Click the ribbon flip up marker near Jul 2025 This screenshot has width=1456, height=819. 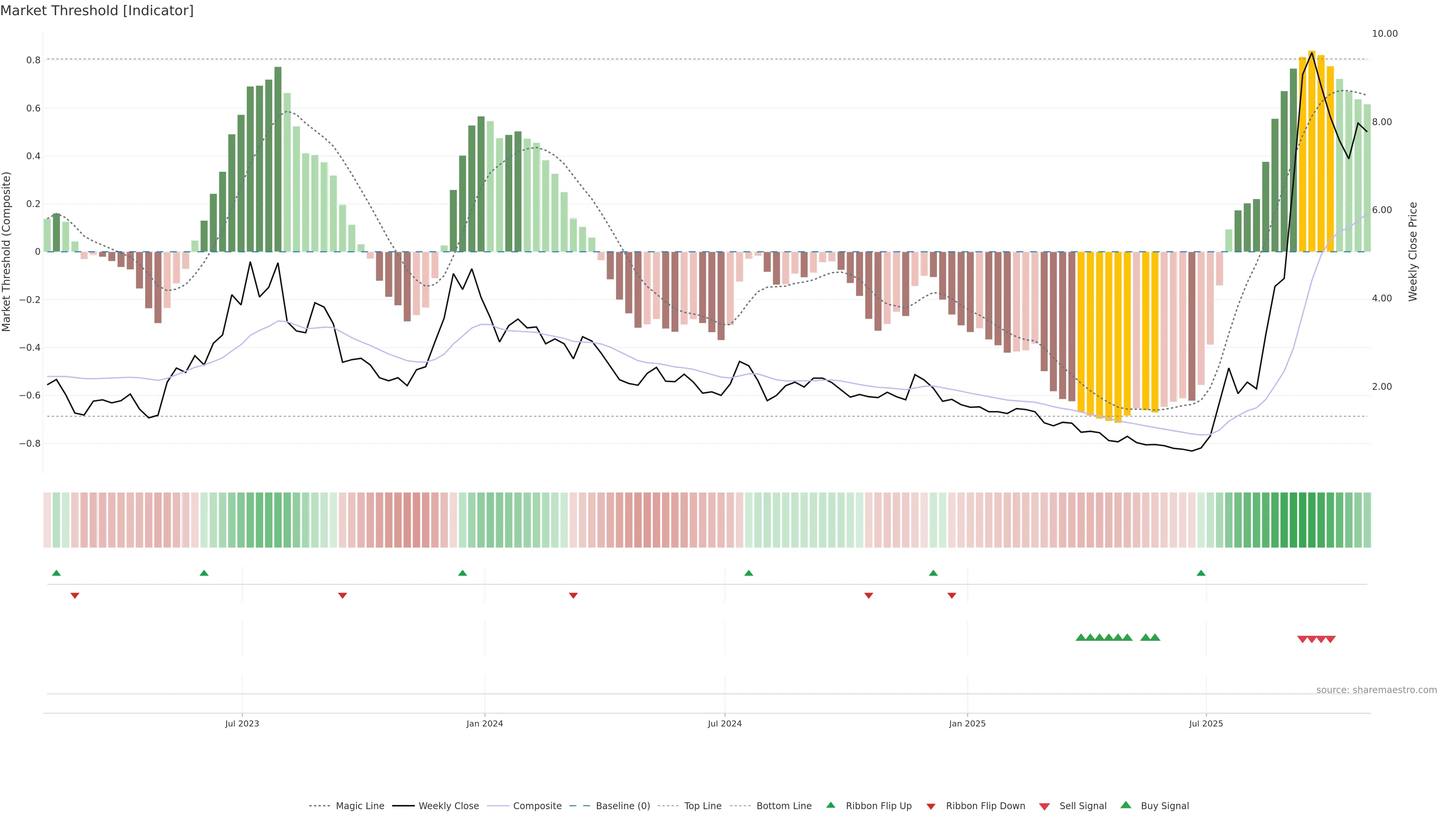[x=1200, y=573]
